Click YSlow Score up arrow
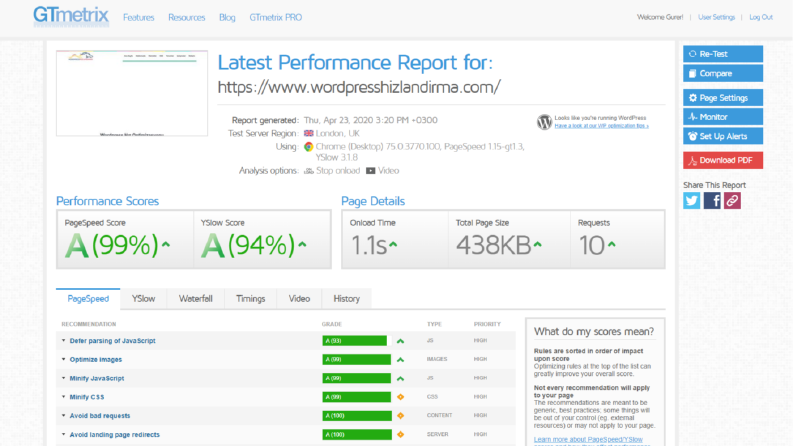Screen dimensions: 793x446 tap(302, 245)
